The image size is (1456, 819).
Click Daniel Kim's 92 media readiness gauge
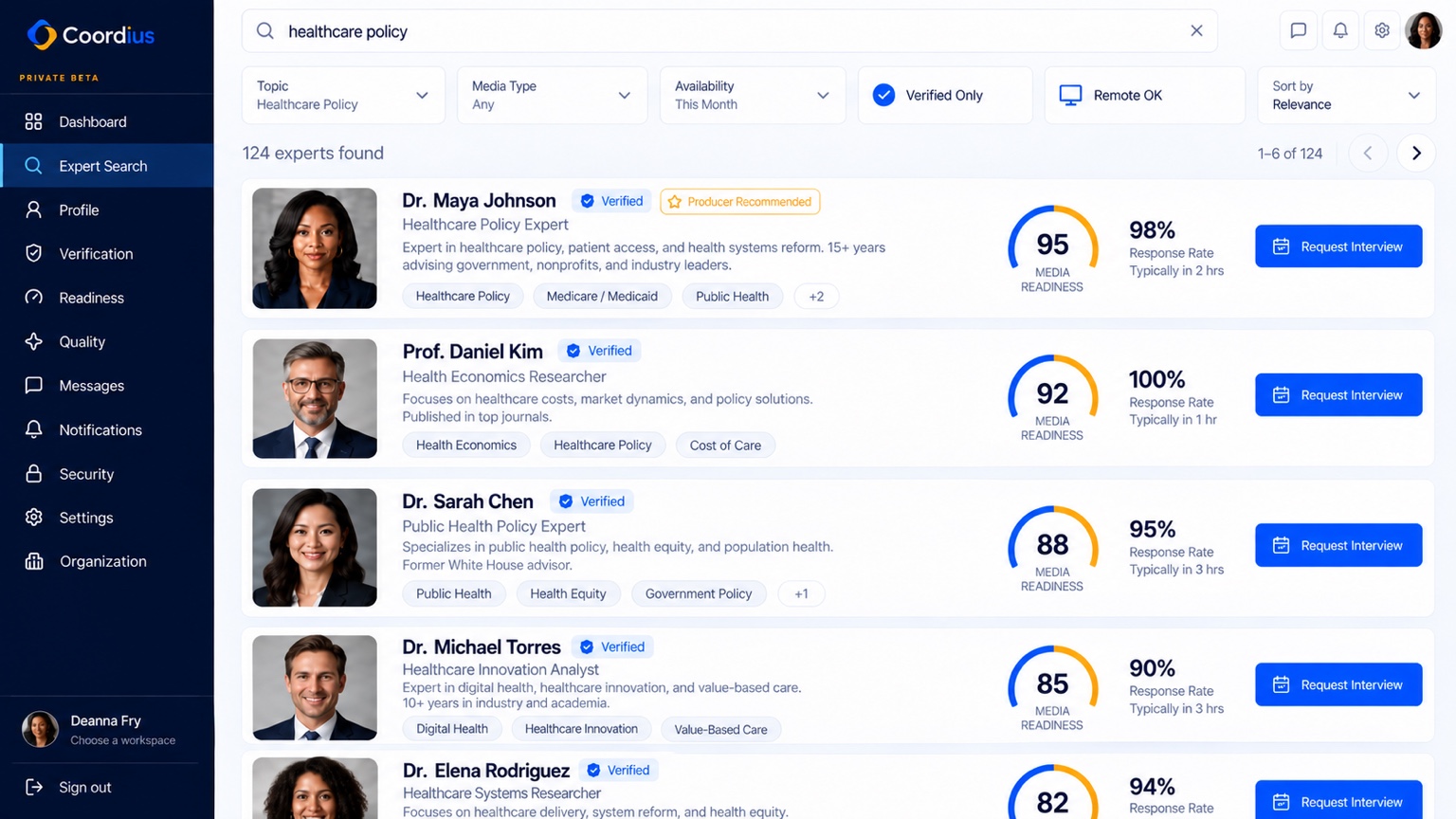click(x=1052, y=398)
